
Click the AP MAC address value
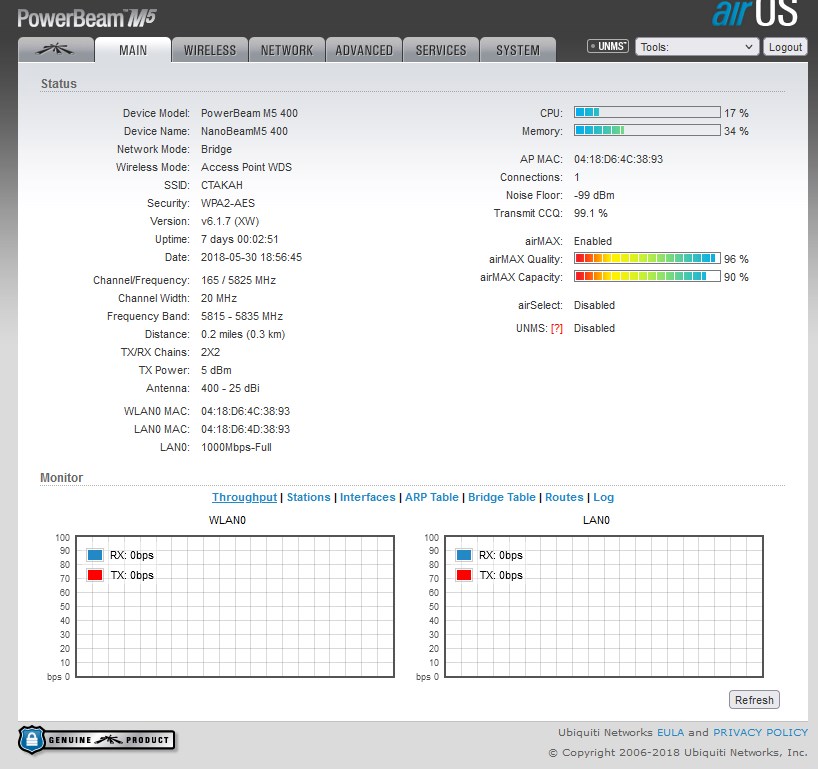coord(618,159)
